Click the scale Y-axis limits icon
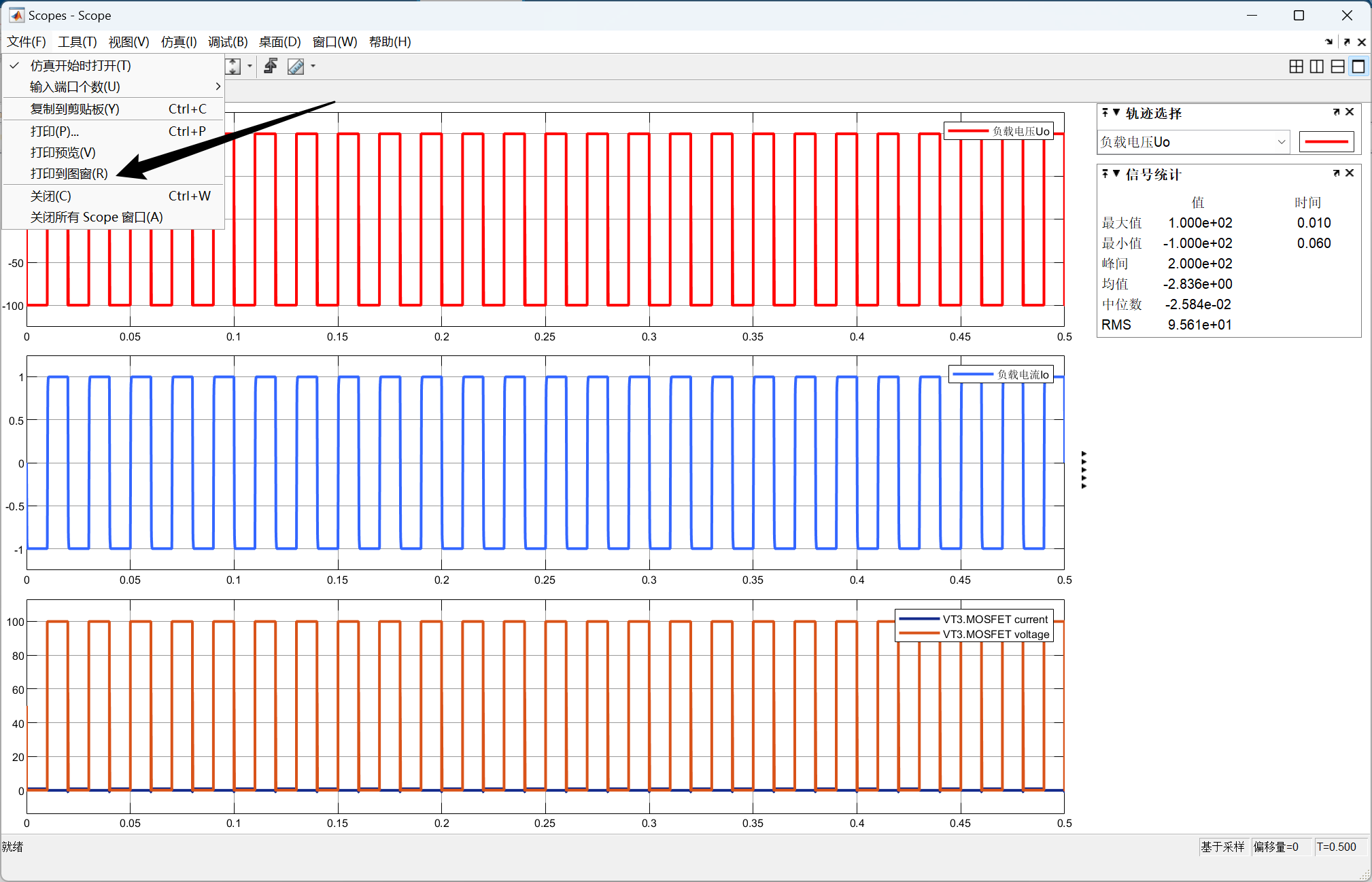The width and height of the screenshot is (1372, 882). point(233,66)
